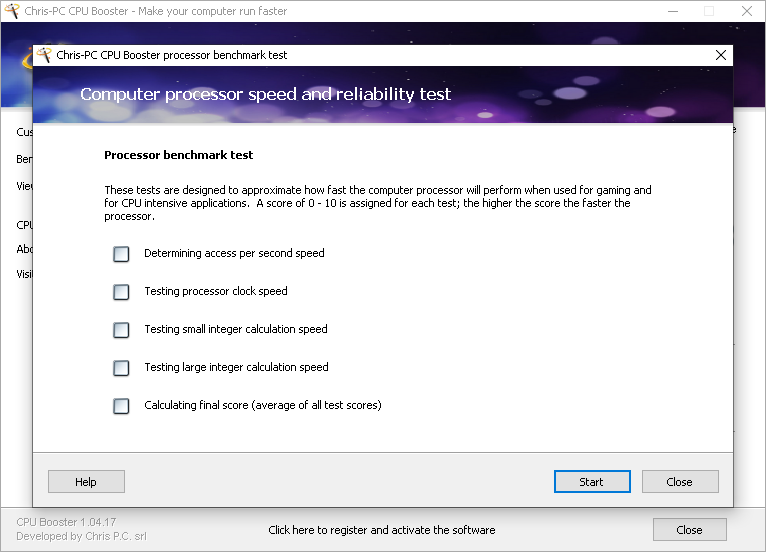Click 'Determining access per second speed' label
This screenshot has height=552, width=766.
click(234, 254)
